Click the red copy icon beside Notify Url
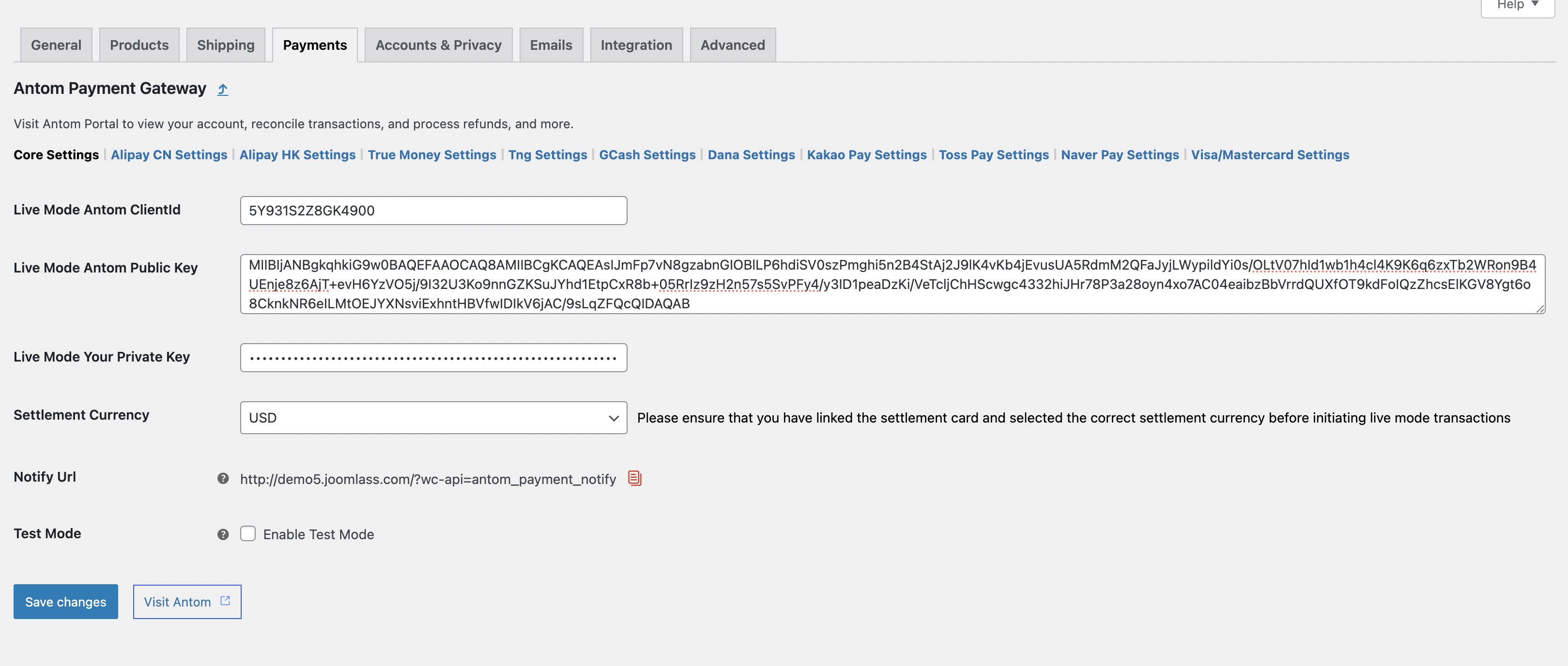The height and width of the screenshot is (666, 1568). point(634,478)
